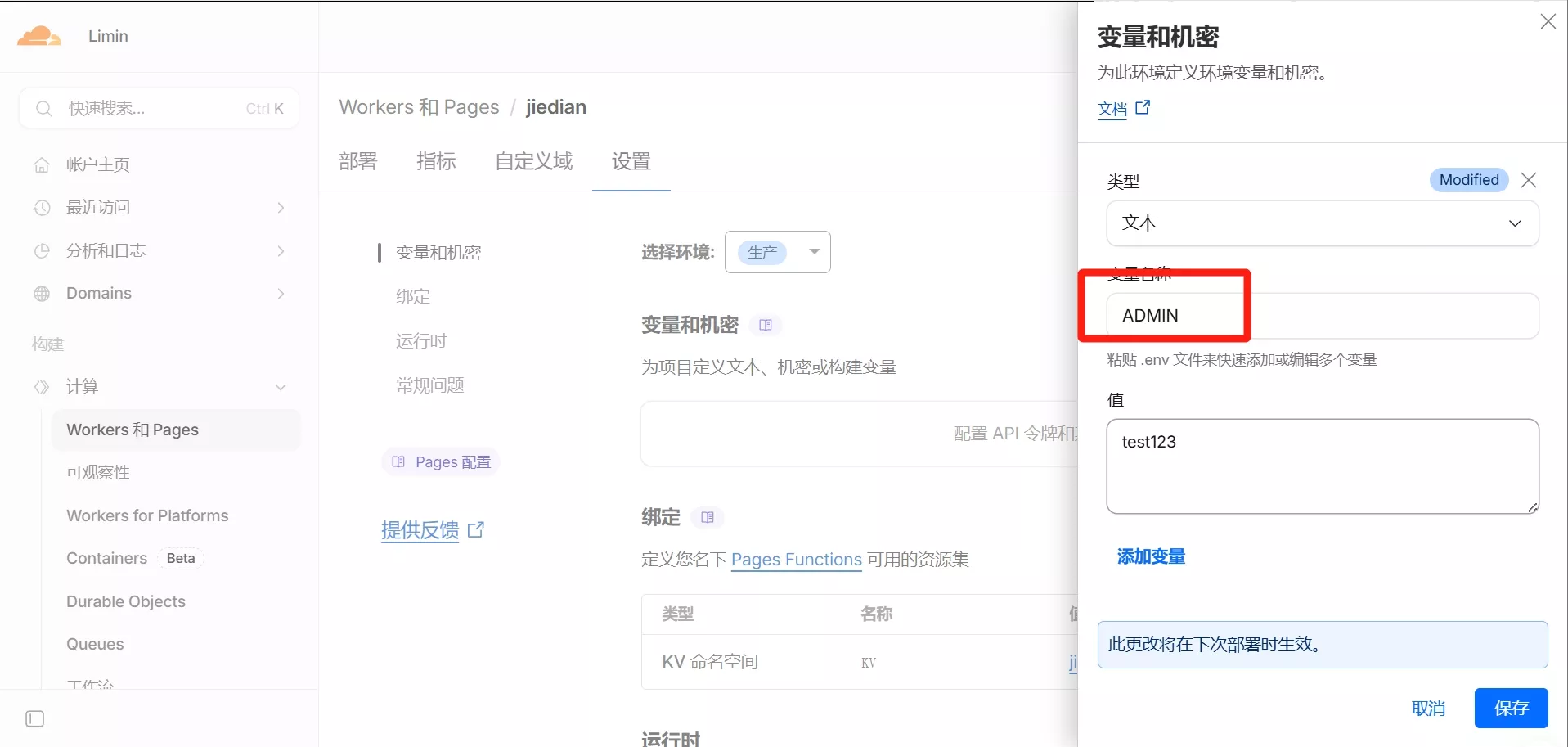Go to 常规问题 settings section
The height and width of the screenshot is (747, 1568).
tap(430, 385)
